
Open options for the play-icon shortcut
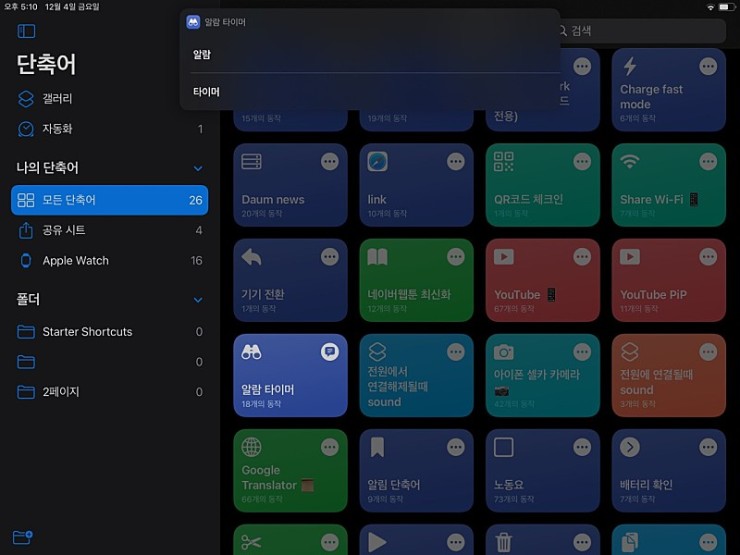[455, 542]
